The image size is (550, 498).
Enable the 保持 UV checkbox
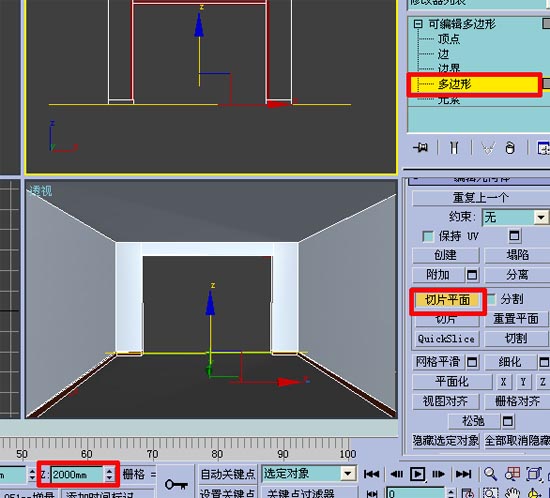(x=428, y=236)
